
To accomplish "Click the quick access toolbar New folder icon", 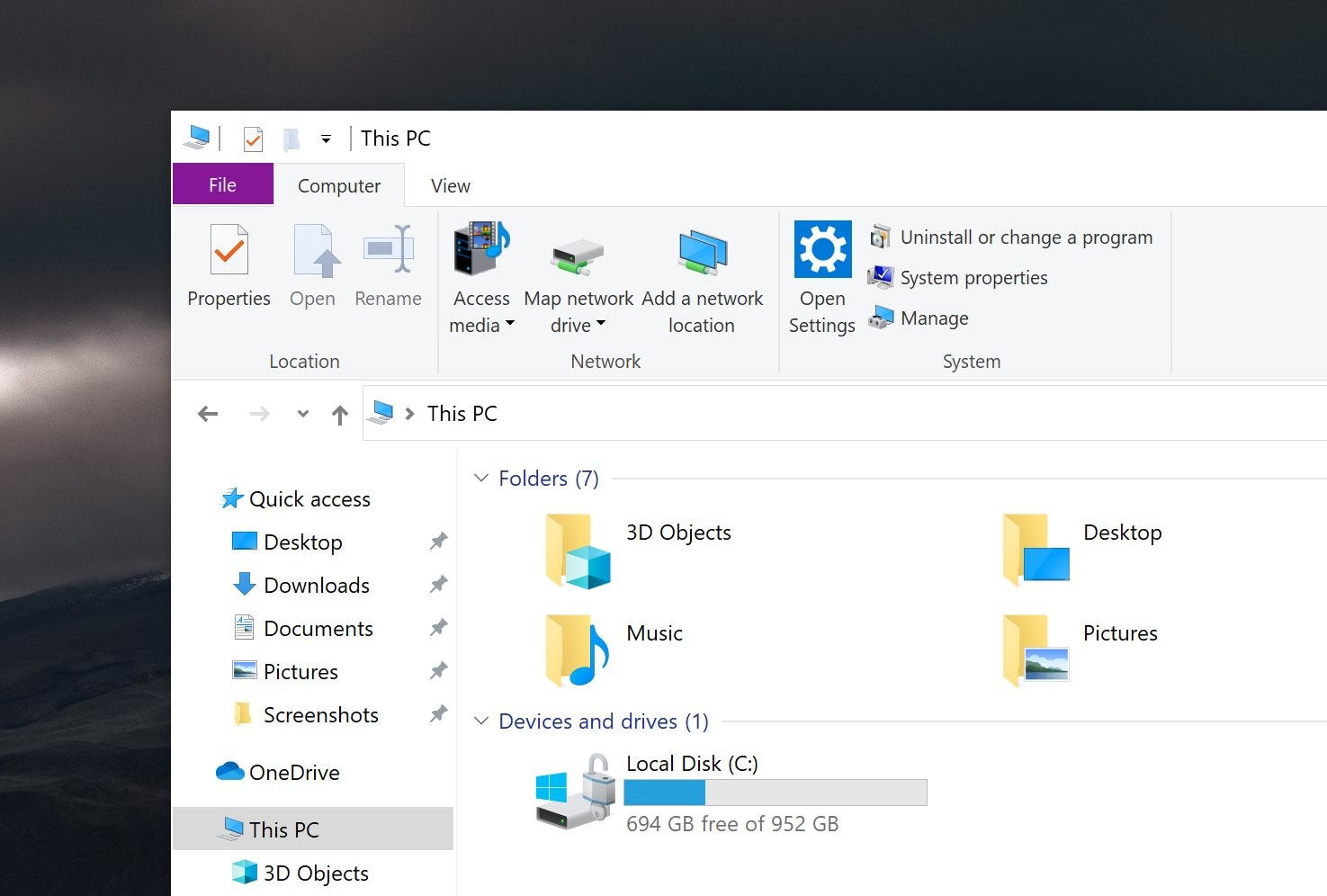I will [x=291, y=139].
